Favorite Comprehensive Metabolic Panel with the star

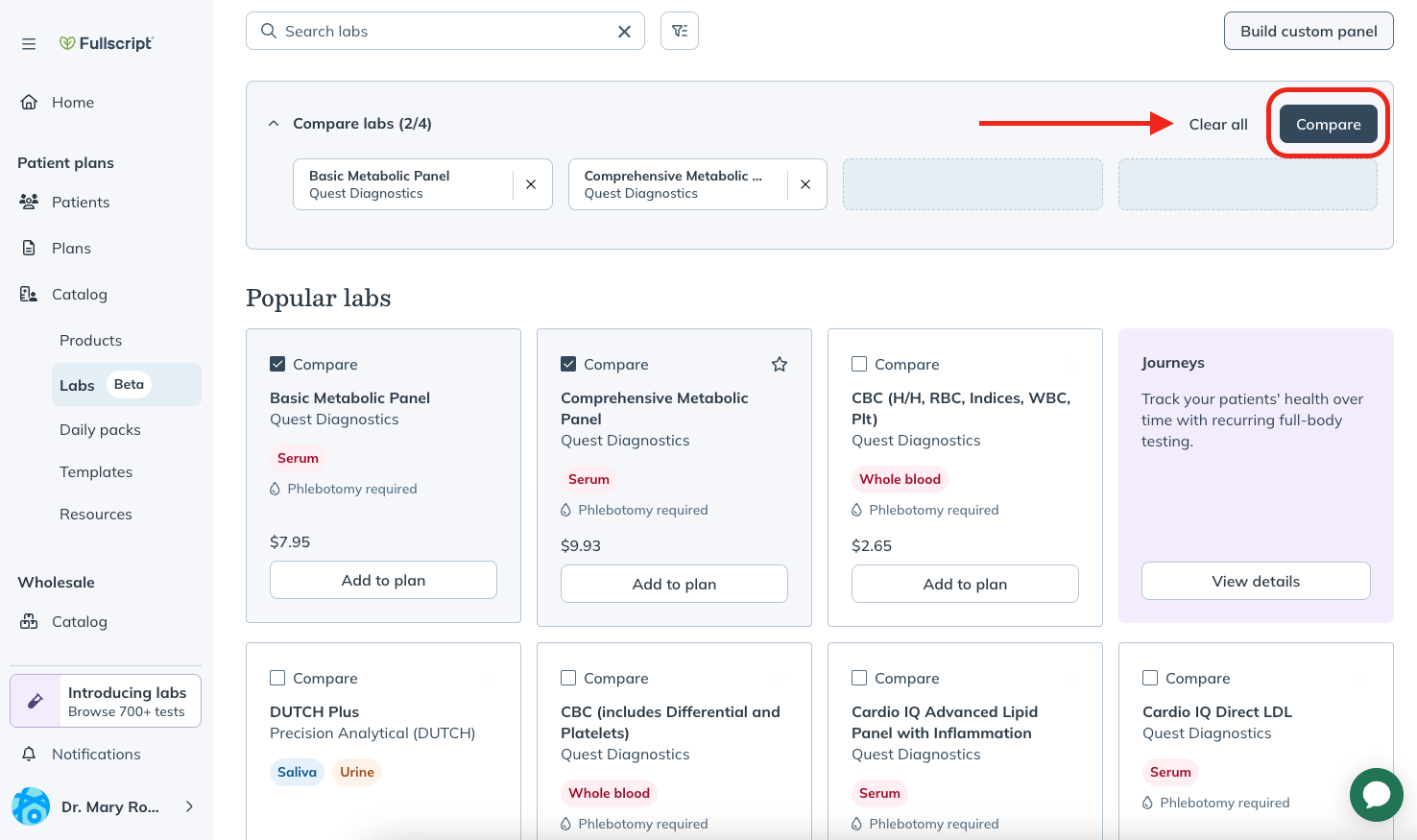coord(779,364)
